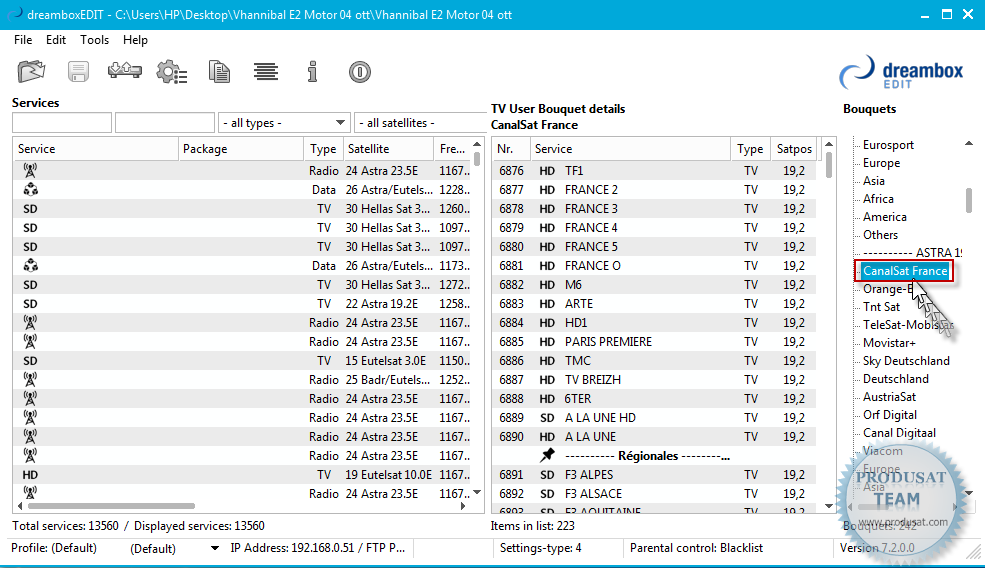Click data icon of 1228 frequency row

(x=30, y=190)
